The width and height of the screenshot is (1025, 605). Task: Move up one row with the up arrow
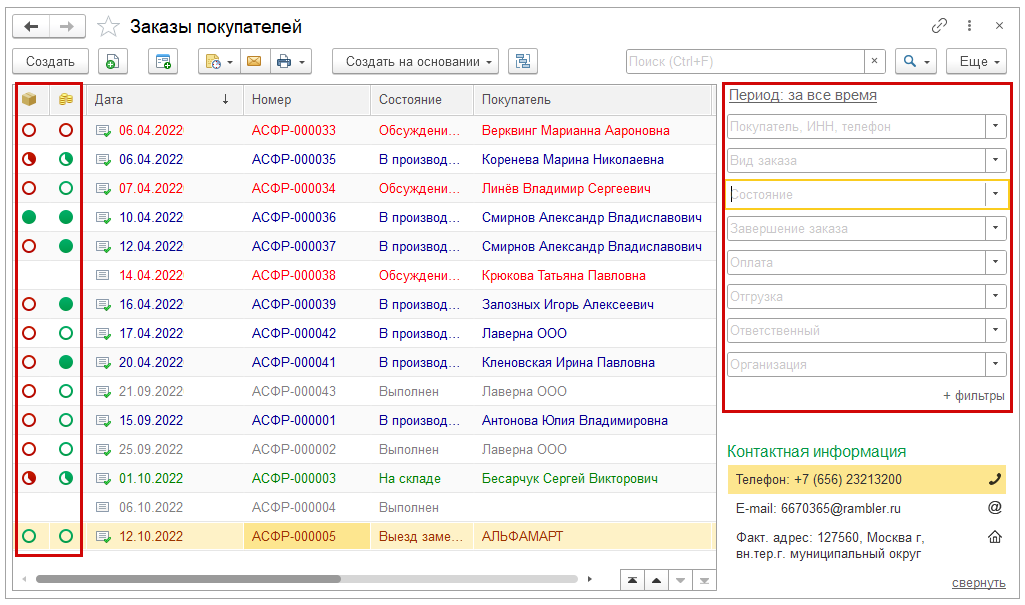point(656,580)
